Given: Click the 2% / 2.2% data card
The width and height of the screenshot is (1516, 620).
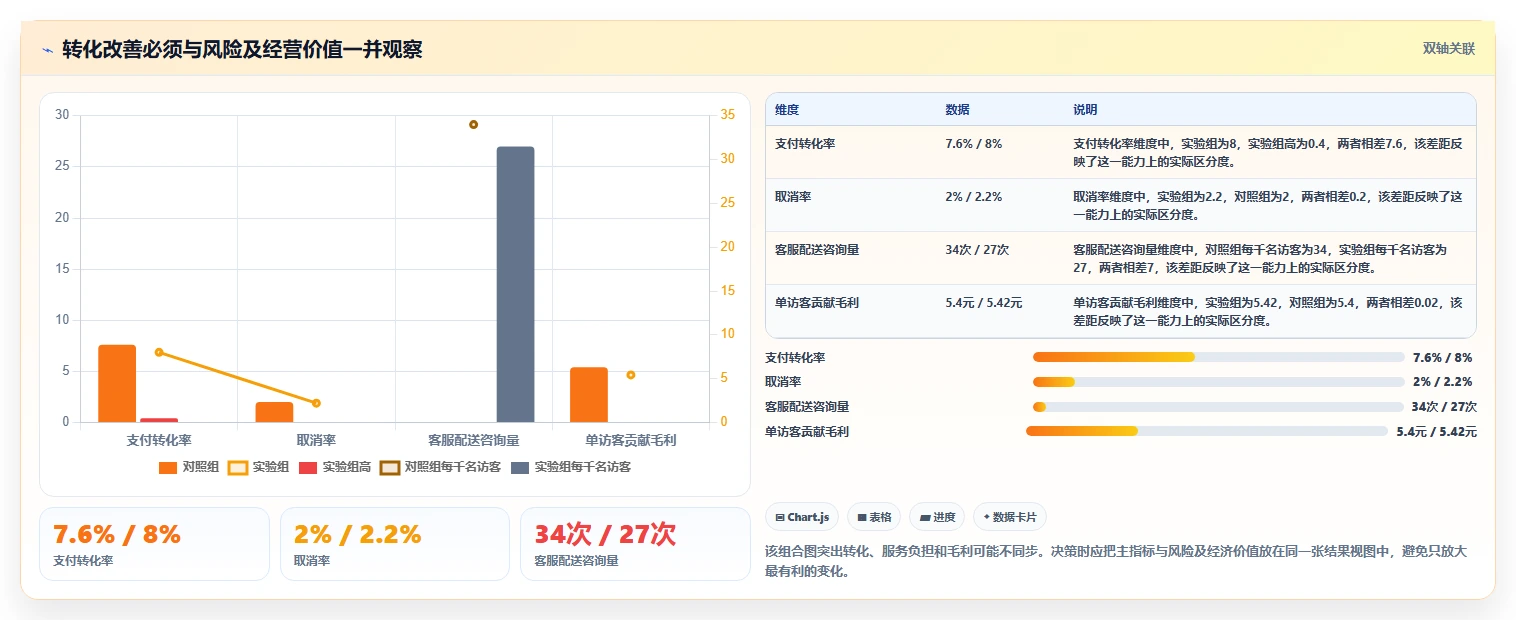Looking at the screenshot, I should click(395, 544).
